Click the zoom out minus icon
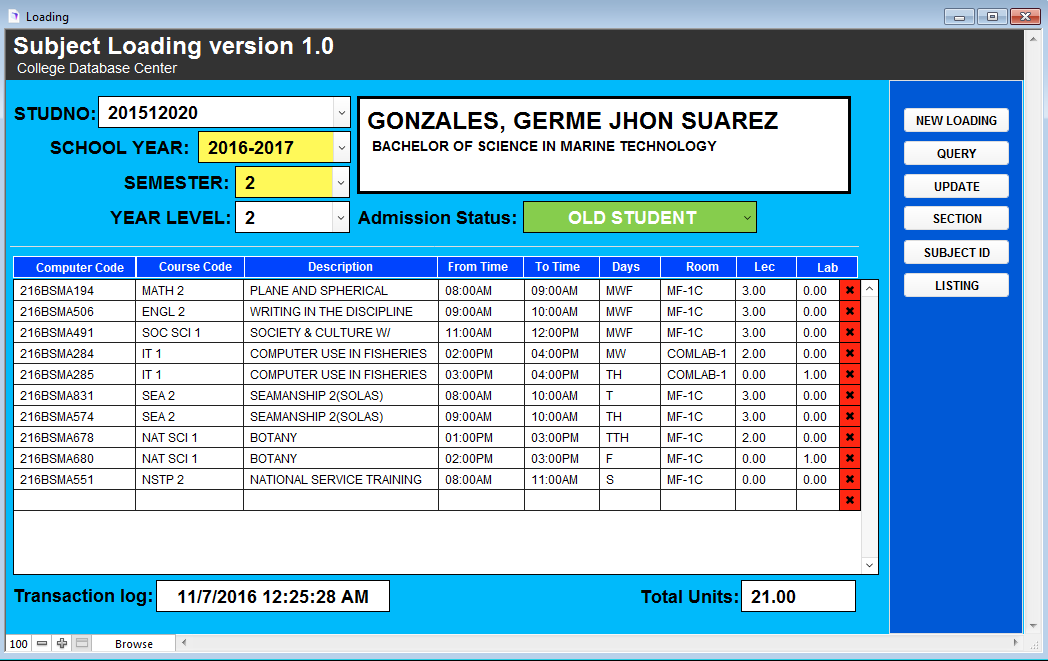Image resolution: width=1048 pixels, height=661 pixels. click(x=42, y=643)
